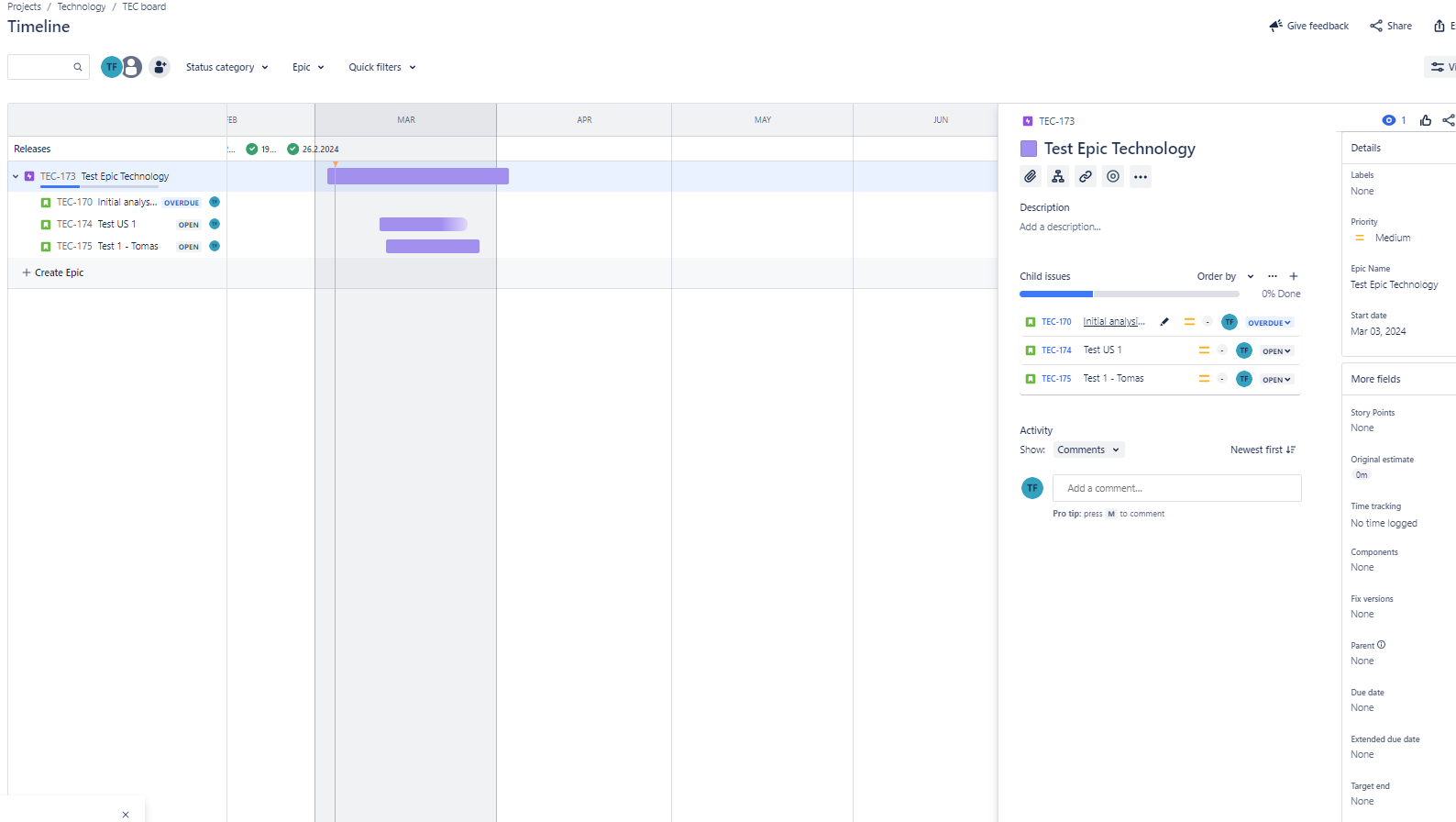Click the search magnifier icon
This screenshot has height=822, width=1456.
[78, 67]
